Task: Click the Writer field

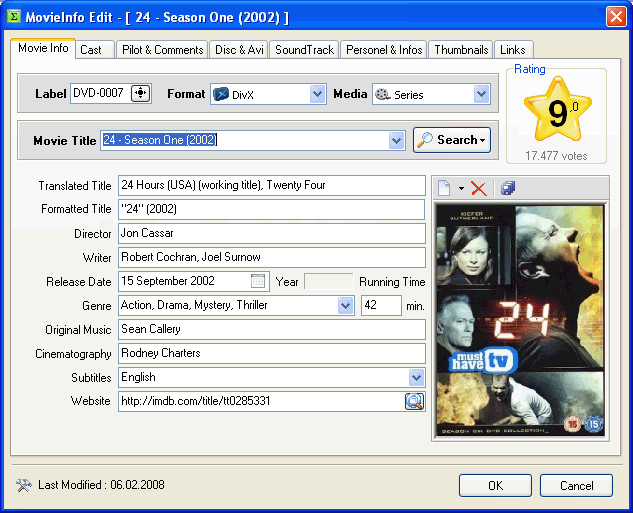Action: pyautogui.click(x=272, y=257)
